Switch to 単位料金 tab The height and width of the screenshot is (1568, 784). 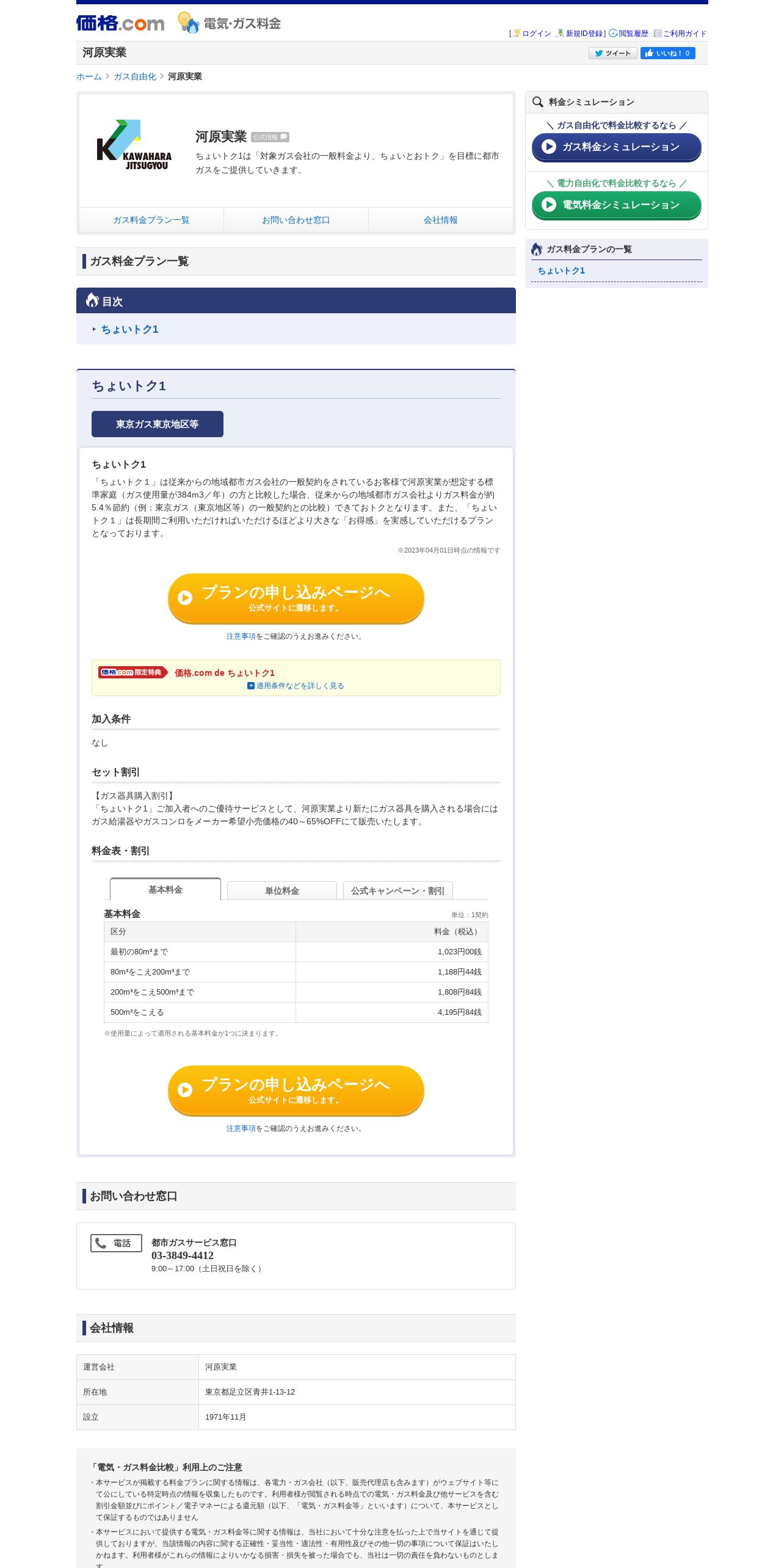coord(281,891)
